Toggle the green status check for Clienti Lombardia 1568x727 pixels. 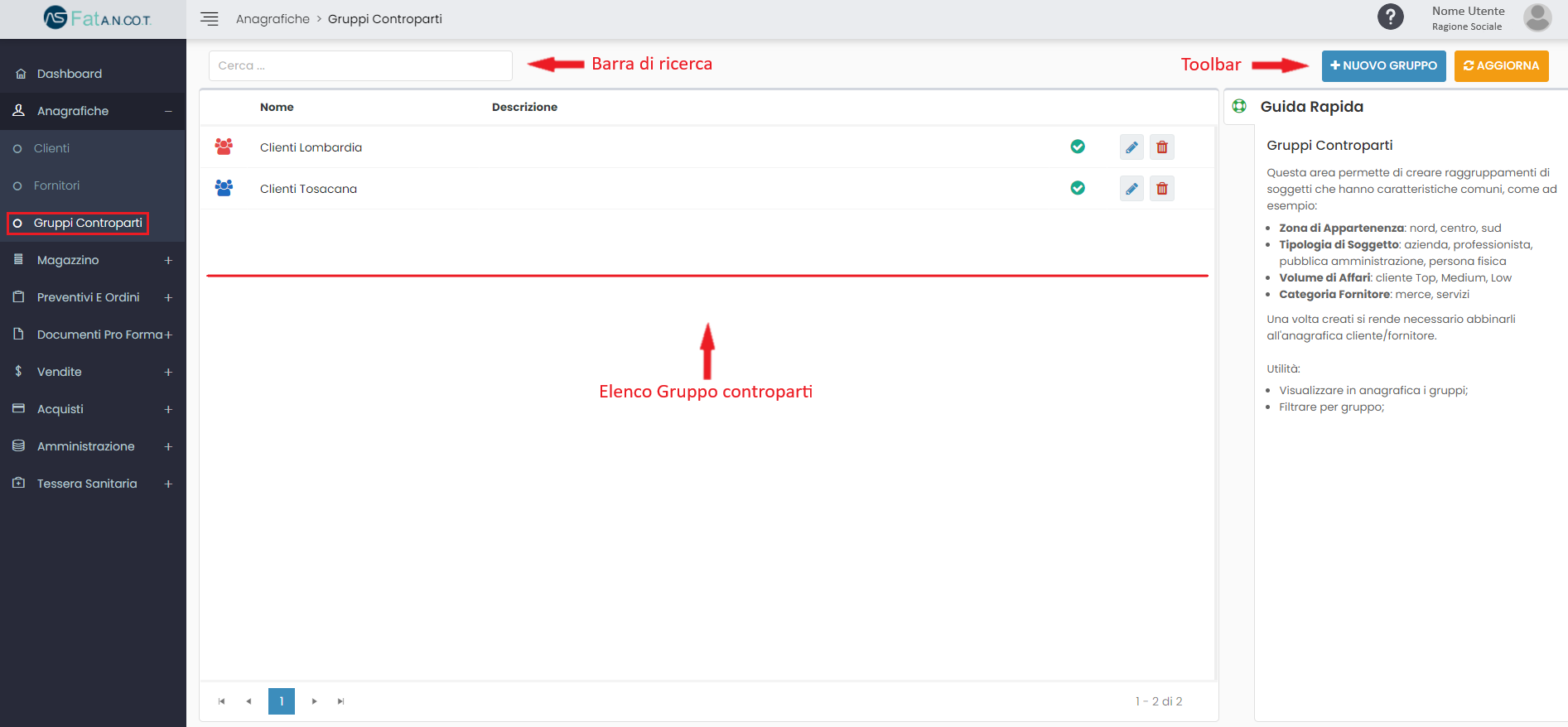(1078, 147)
